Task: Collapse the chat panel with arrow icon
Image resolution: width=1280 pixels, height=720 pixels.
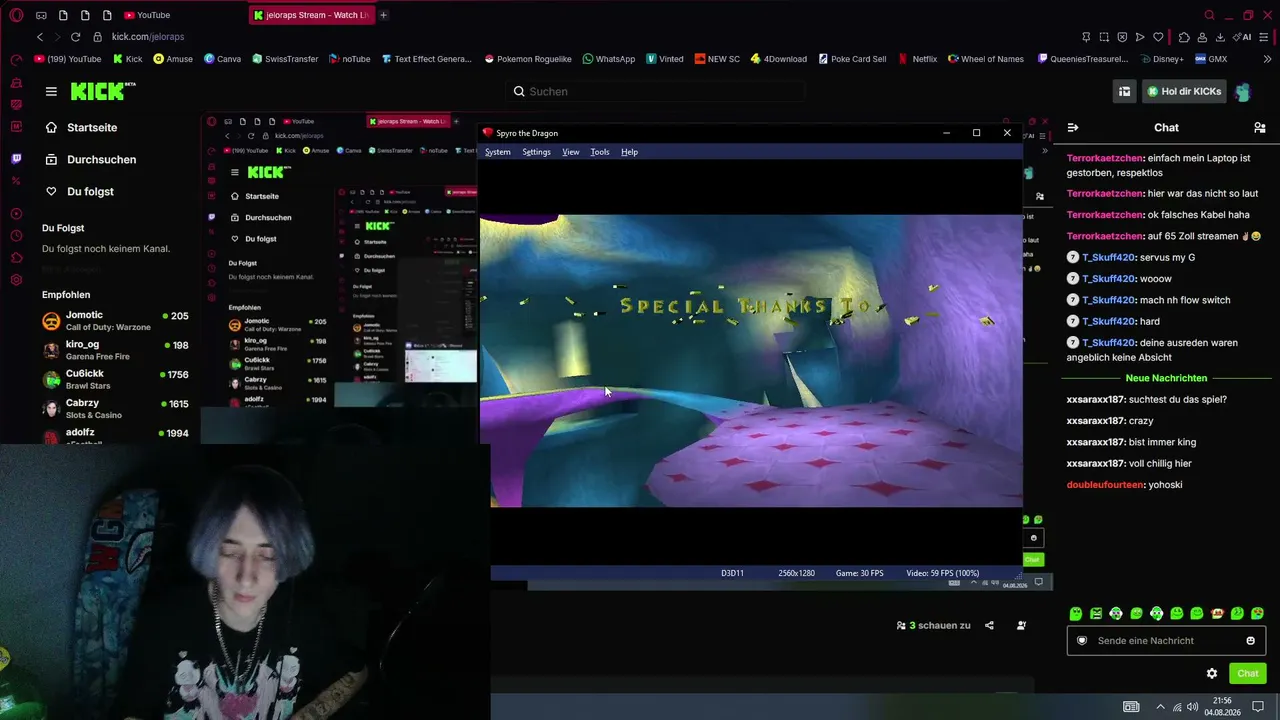Action: click(x=1073, y=128)
